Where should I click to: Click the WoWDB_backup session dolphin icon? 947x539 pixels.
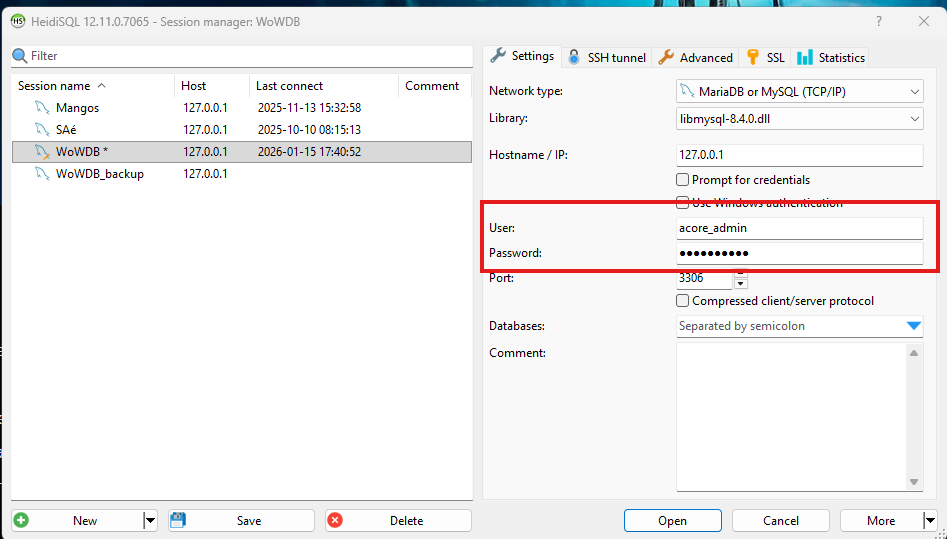click(x=42, y=173)
